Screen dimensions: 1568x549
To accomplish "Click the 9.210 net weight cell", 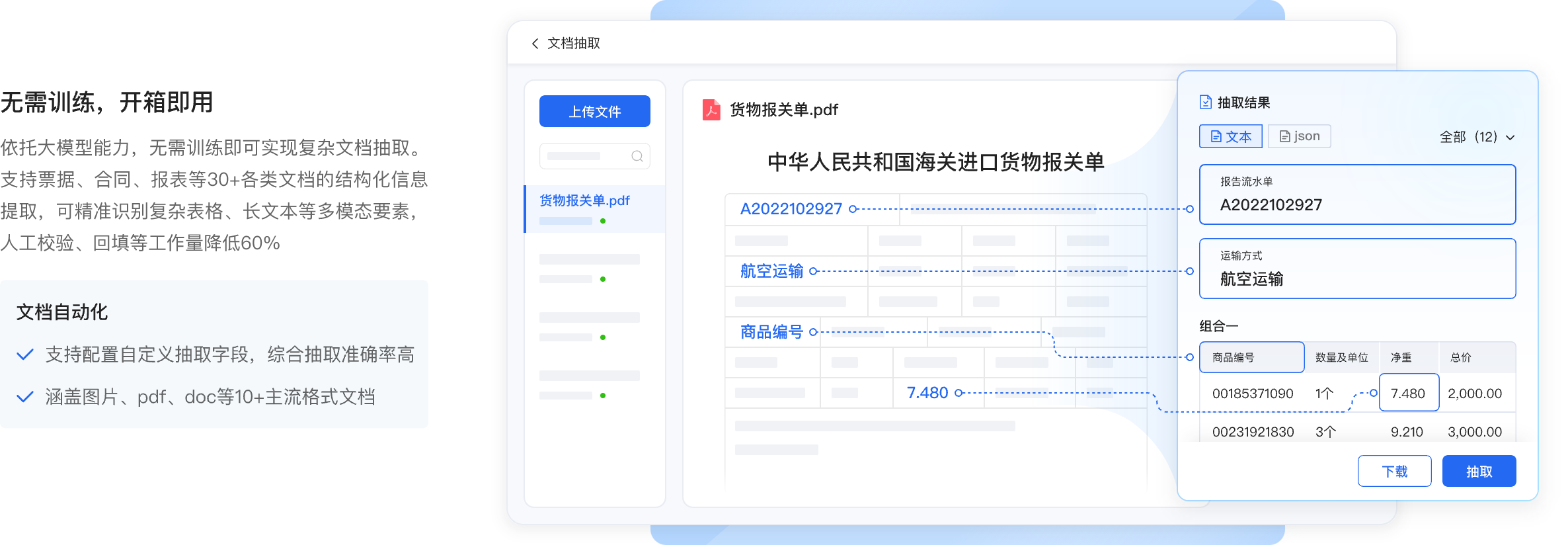I will [x=1407, y=432].
